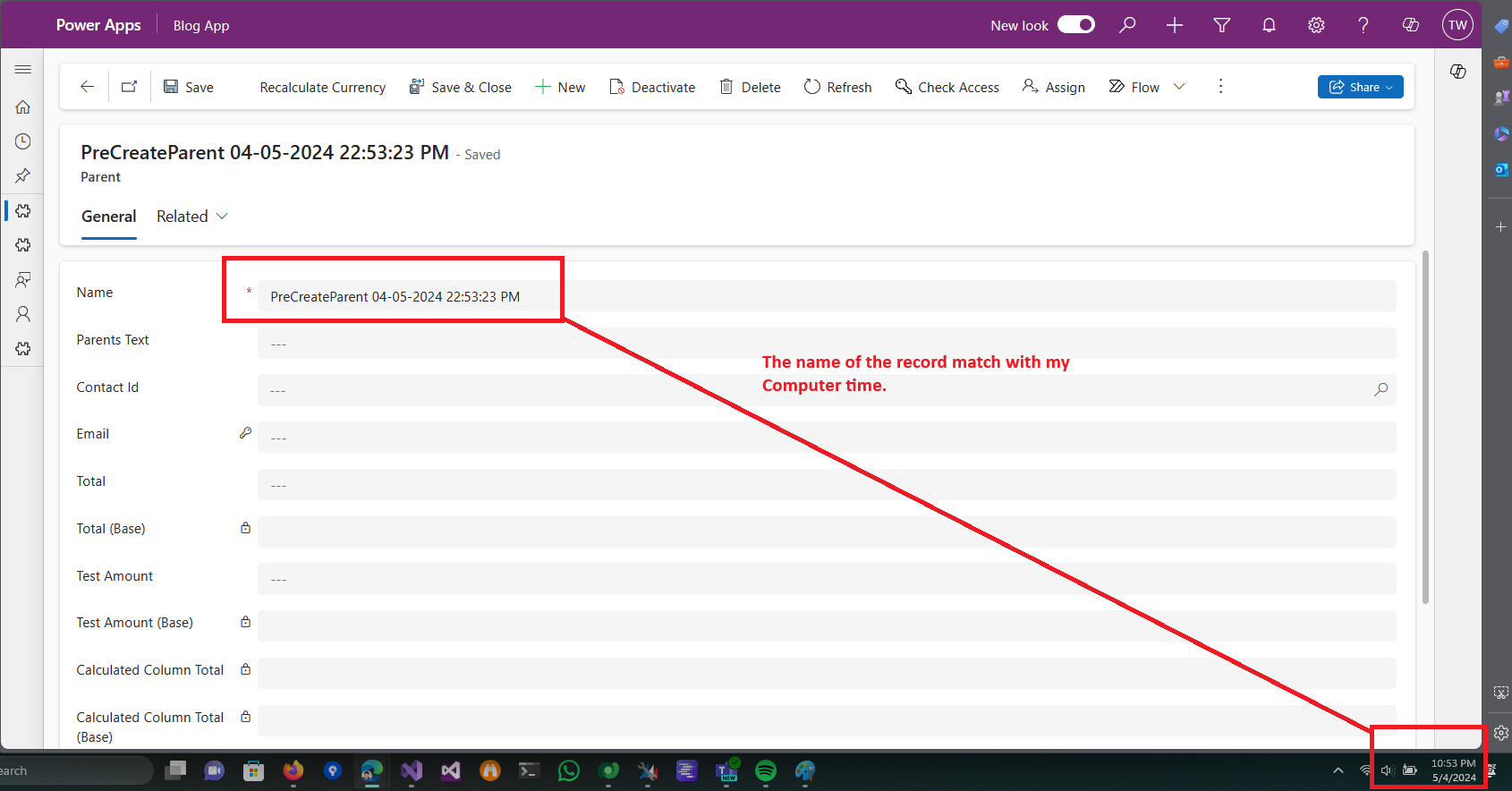
Task: Open the help question mark icon
Action: tap(1363, 25)
